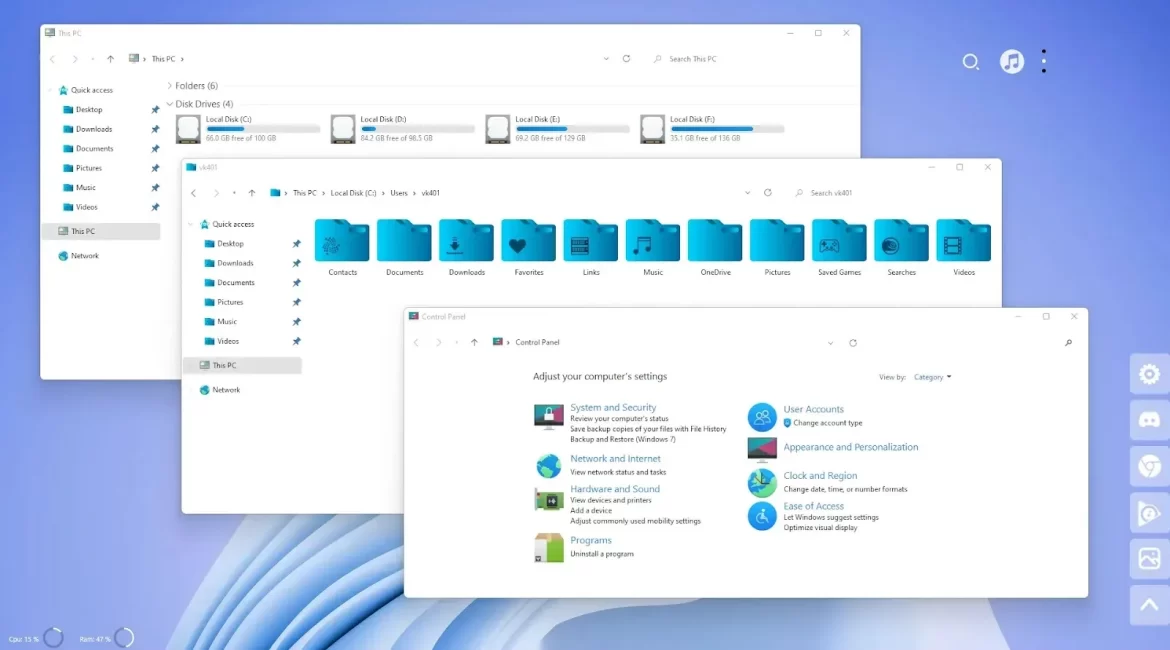Click the Search This PC field

[750, 59]
